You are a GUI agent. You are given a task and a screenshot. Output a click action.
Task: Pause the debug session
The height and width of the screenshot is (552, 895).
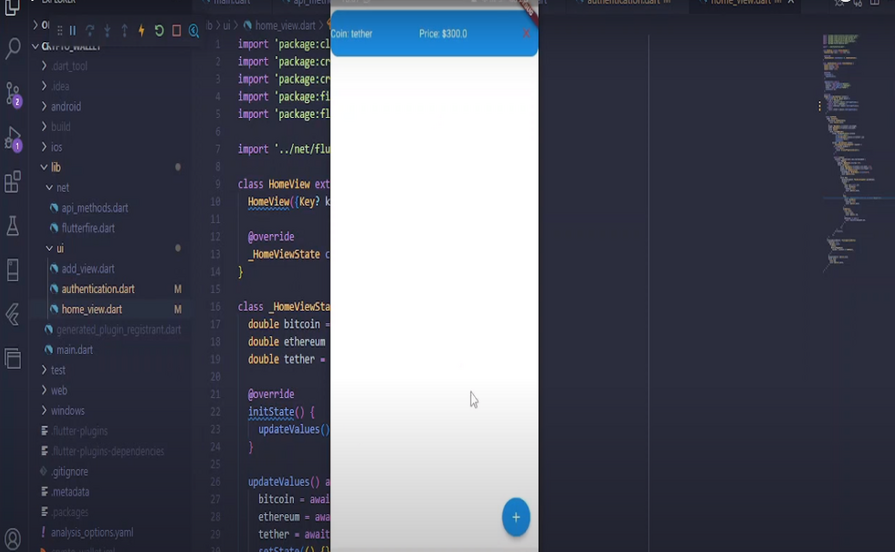(x=72, y=30)
